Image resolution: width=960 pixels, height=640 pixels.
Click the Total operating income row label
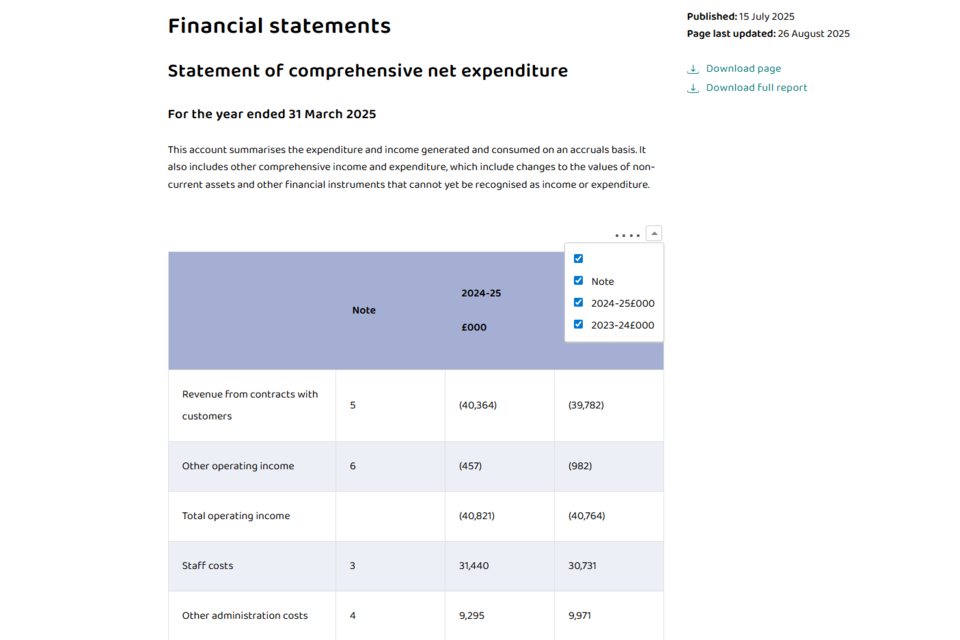click(236, 516)
